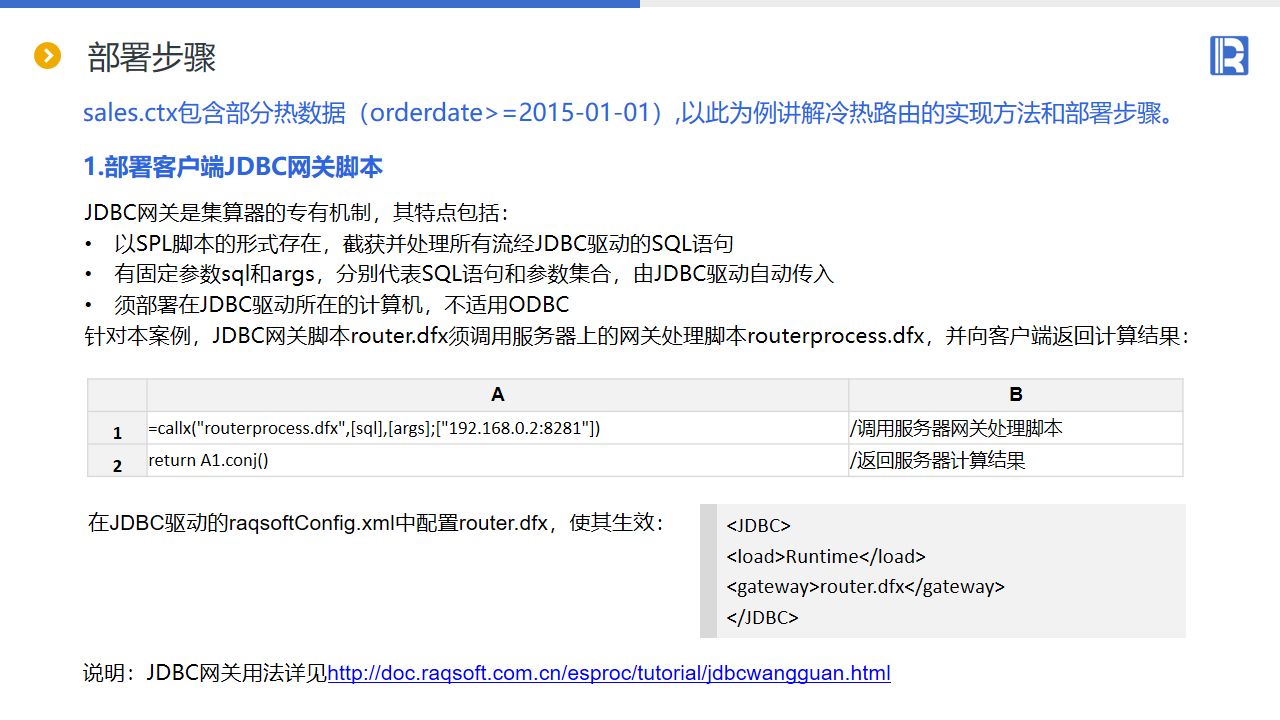Select row header 2 in the script table
1280x720 pixels.
117,461
